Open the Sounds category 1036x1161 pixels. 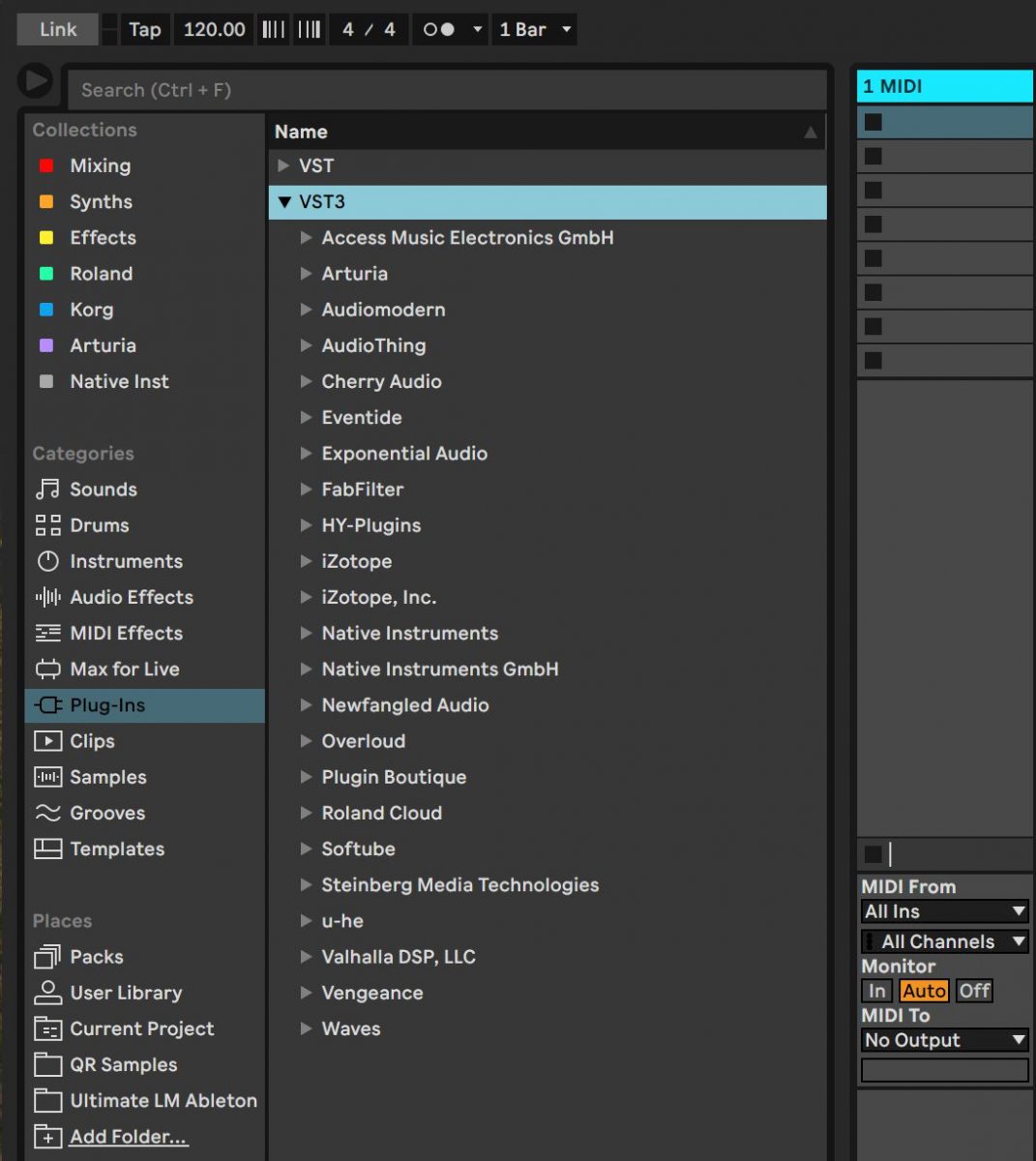(144, 490)
